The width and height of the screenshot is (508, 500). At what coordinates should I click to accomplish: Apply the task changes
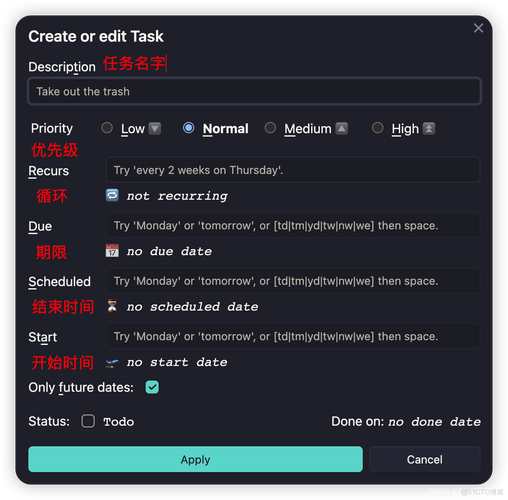[x=195, y=459]
